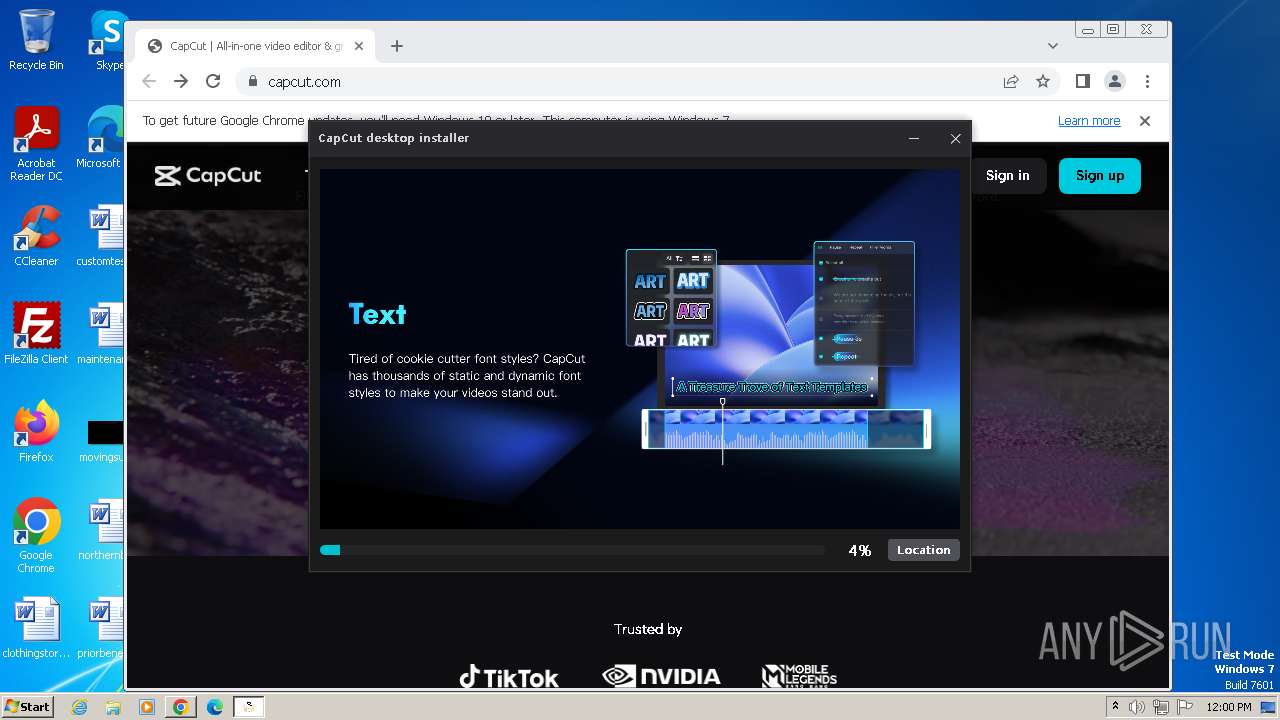The image size is (1280, 720).
Task: Share this page icon in address bar
Action: (1011, 82)
